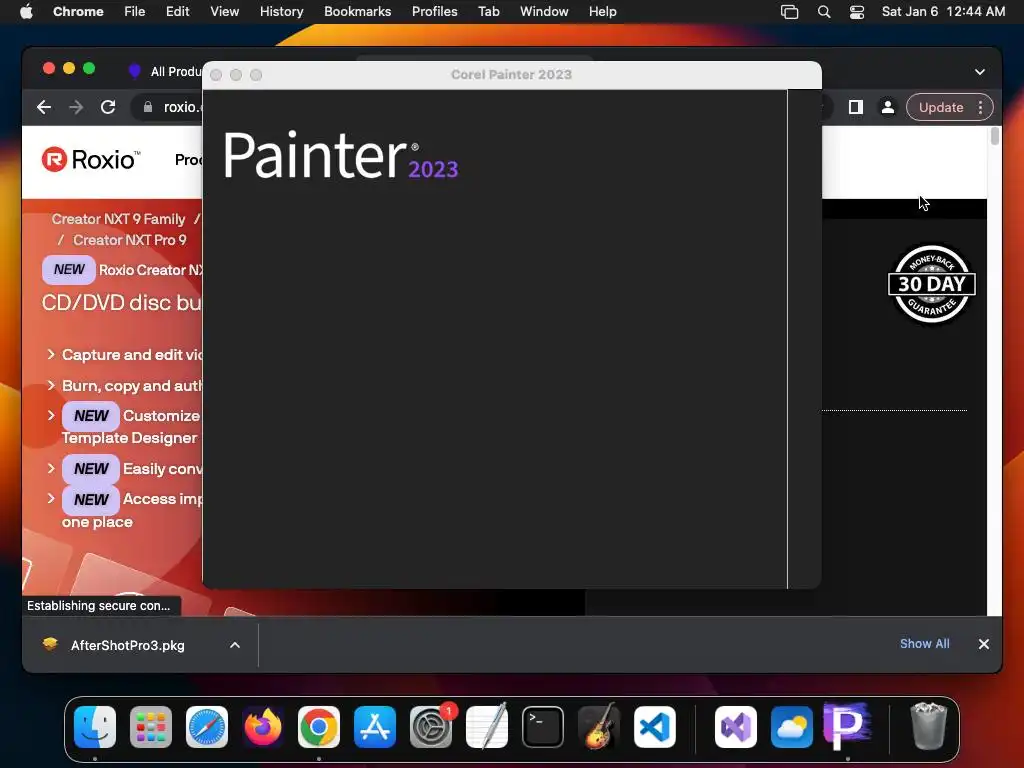Open the Edit menu

(178, 12)
